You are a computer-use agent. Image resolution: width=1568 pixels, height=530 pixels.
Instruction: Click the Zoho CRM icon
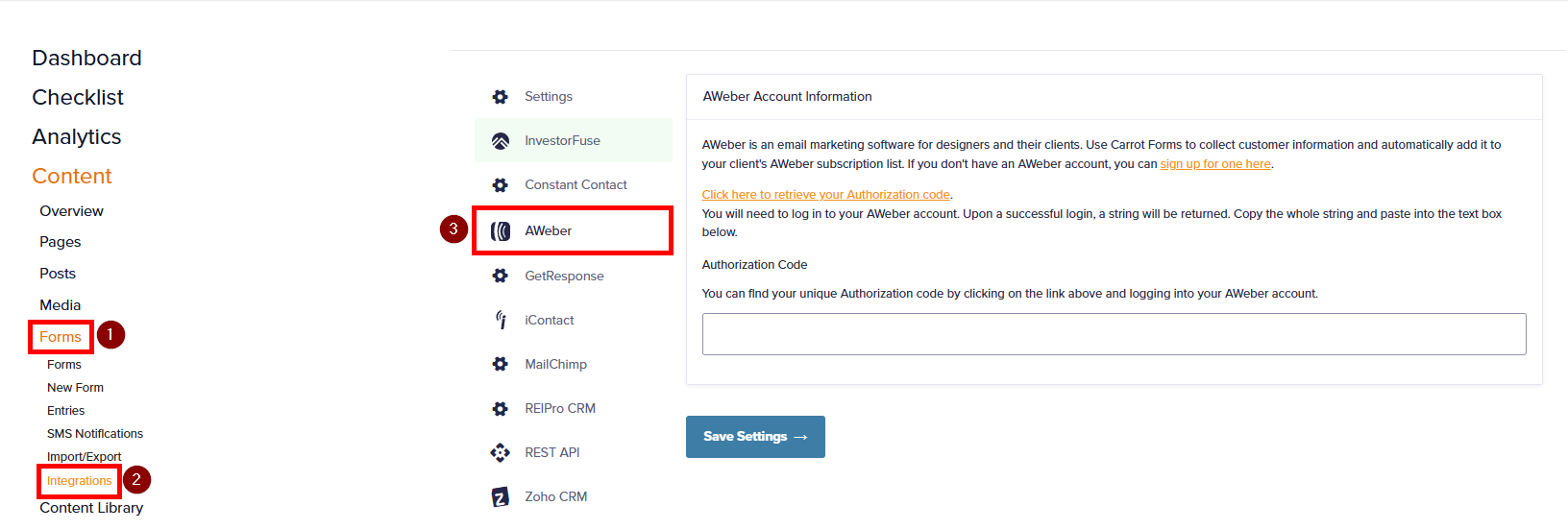tap(501, 496)
